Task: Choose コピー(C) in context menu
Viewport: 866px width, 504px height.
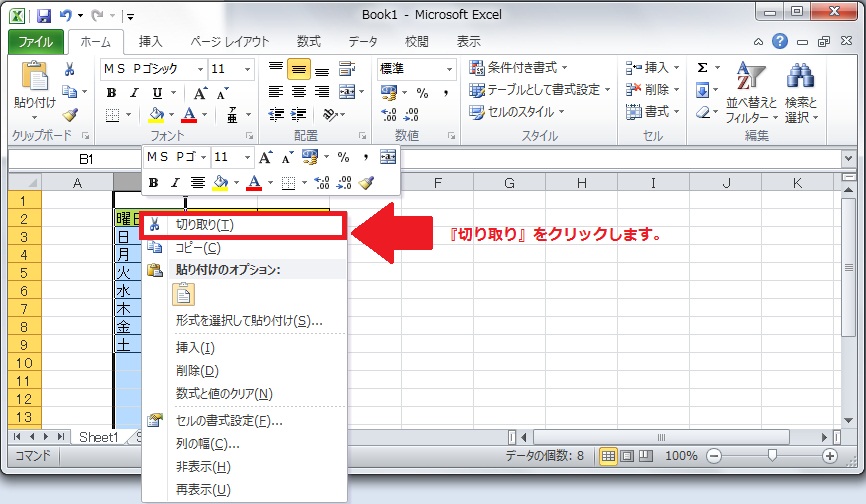Action: pos(245,248)
